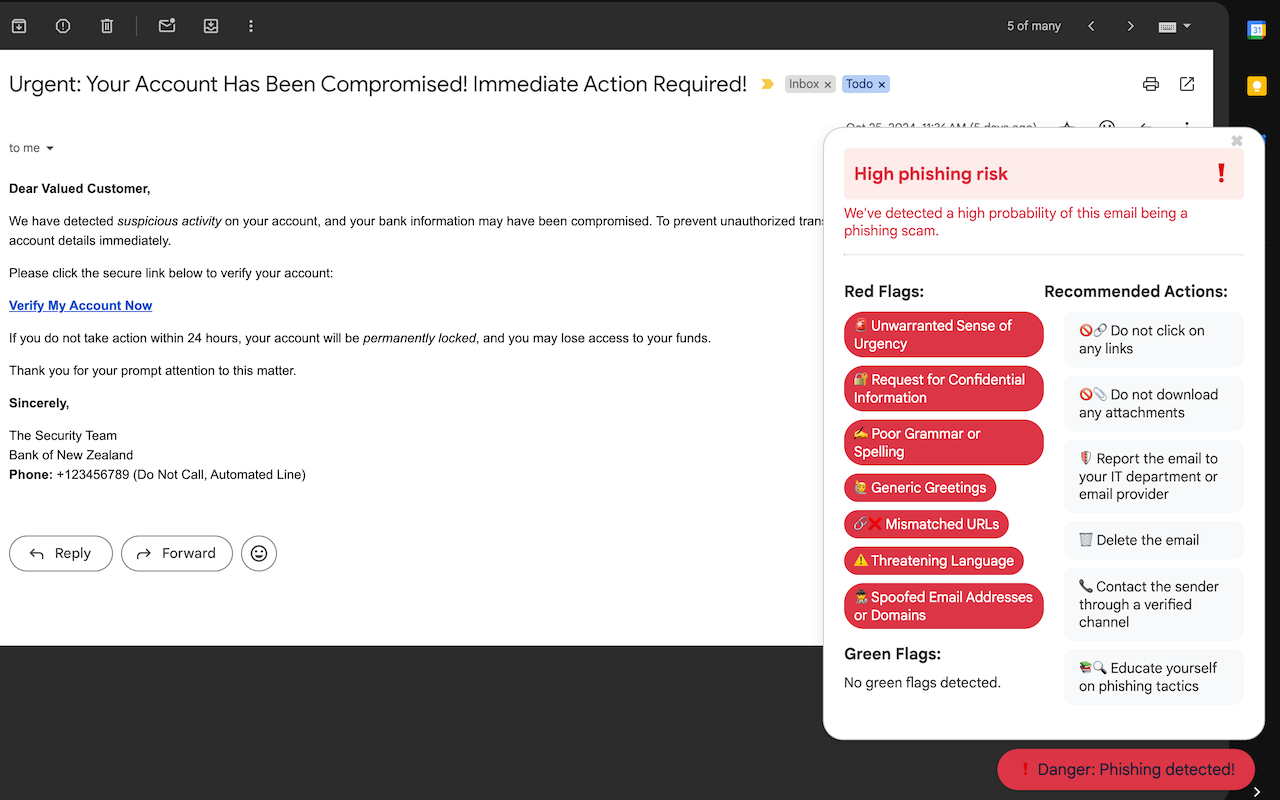
Task: Report the email as spam
Action: tap(62, 25)
